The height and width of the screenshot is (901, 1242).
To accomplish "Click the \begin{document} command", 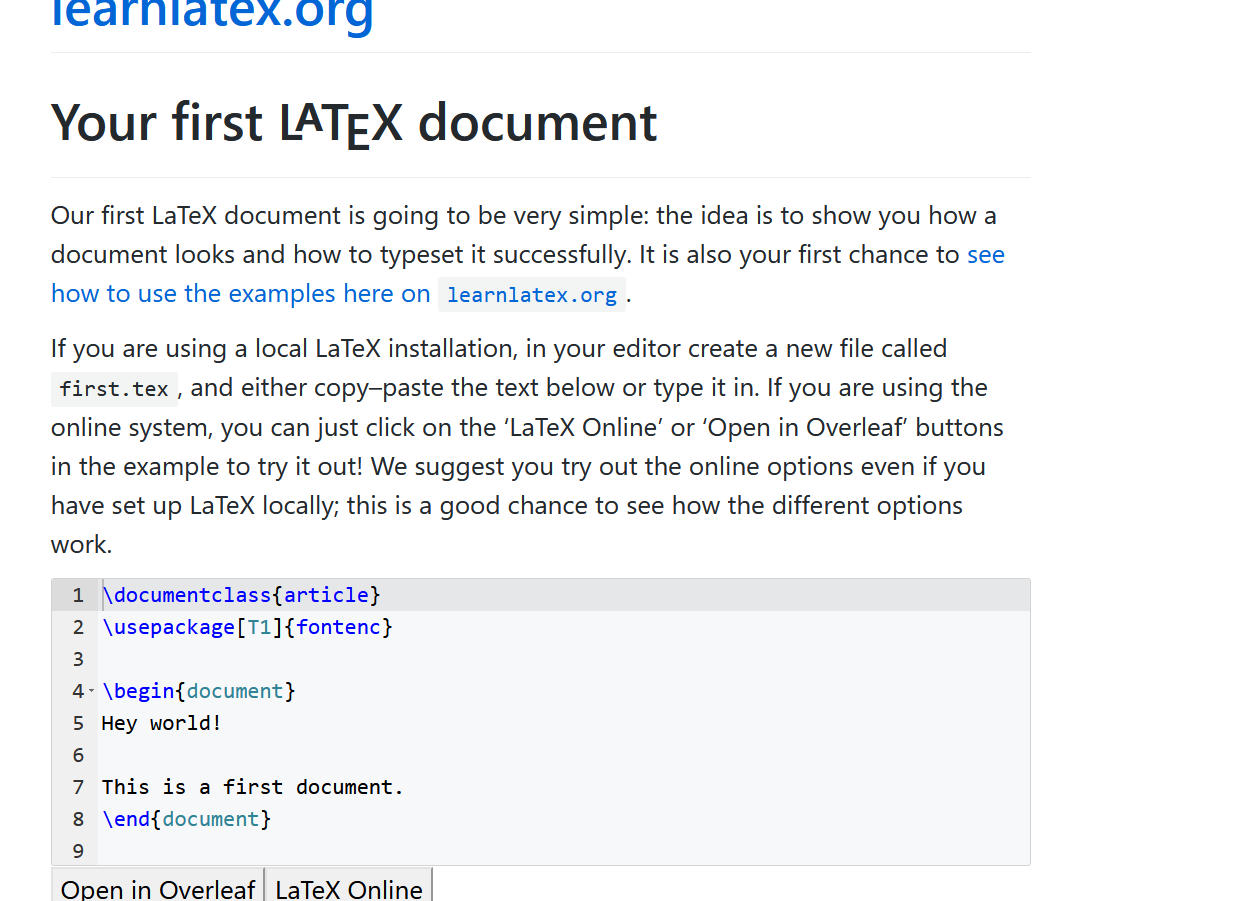I will (x=197, y=691).
